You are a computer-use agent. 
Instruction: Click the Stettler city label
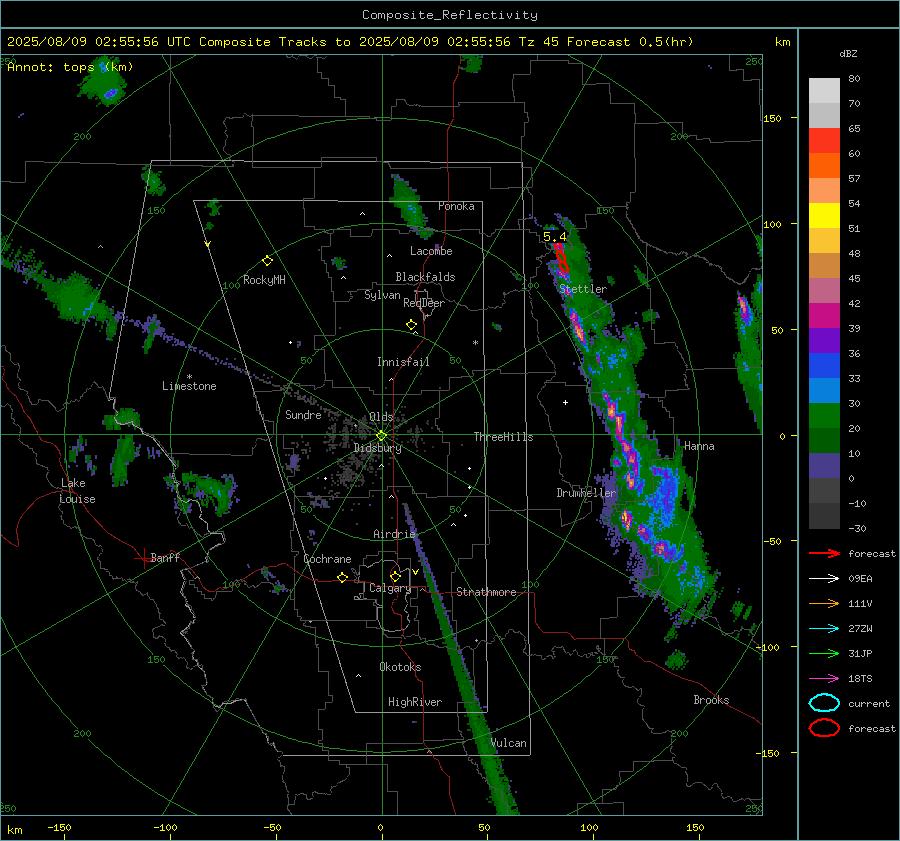[x=583, y=289]
